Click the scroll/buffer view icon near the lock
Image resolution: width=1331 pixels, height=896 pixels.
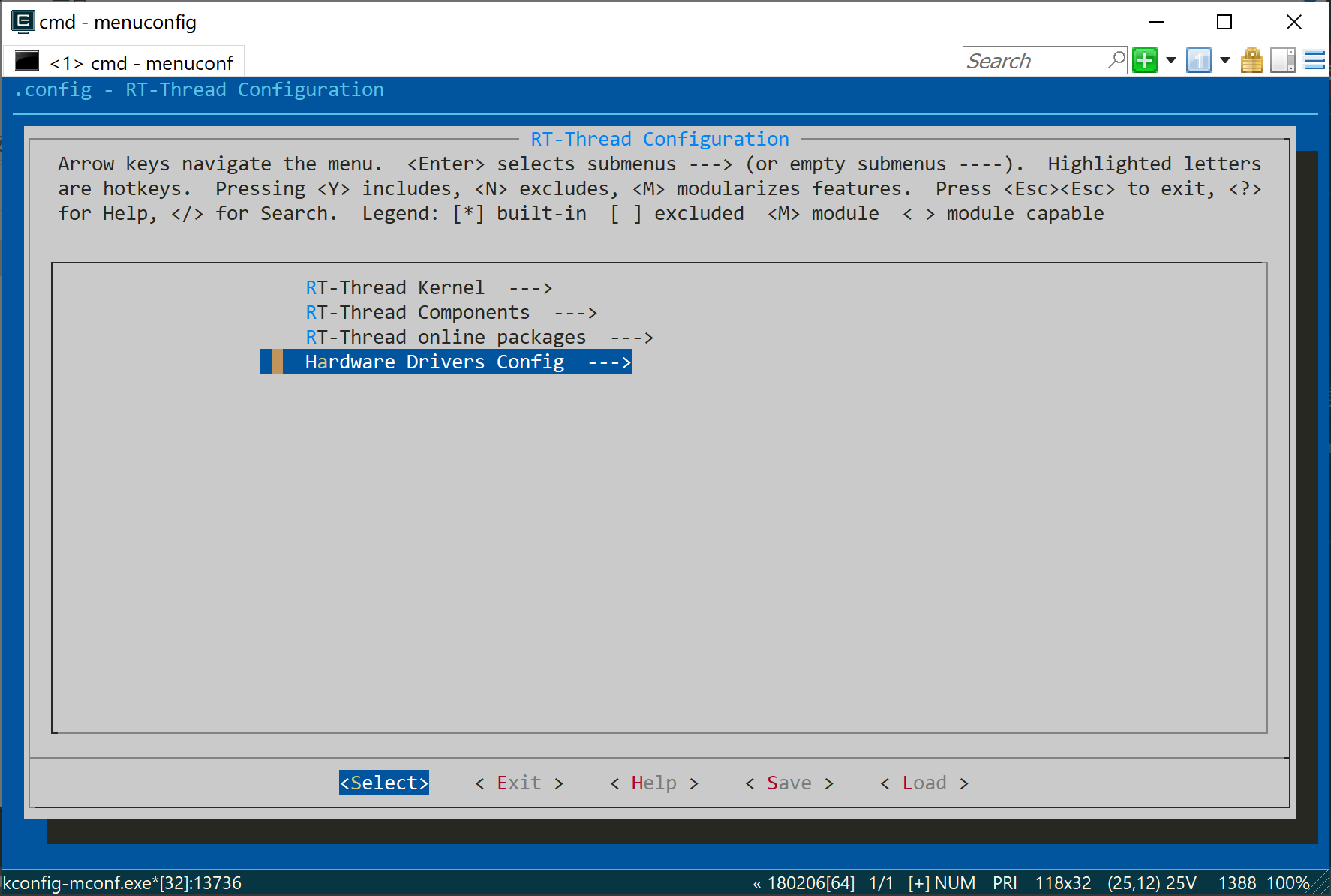pos(1283,60)
